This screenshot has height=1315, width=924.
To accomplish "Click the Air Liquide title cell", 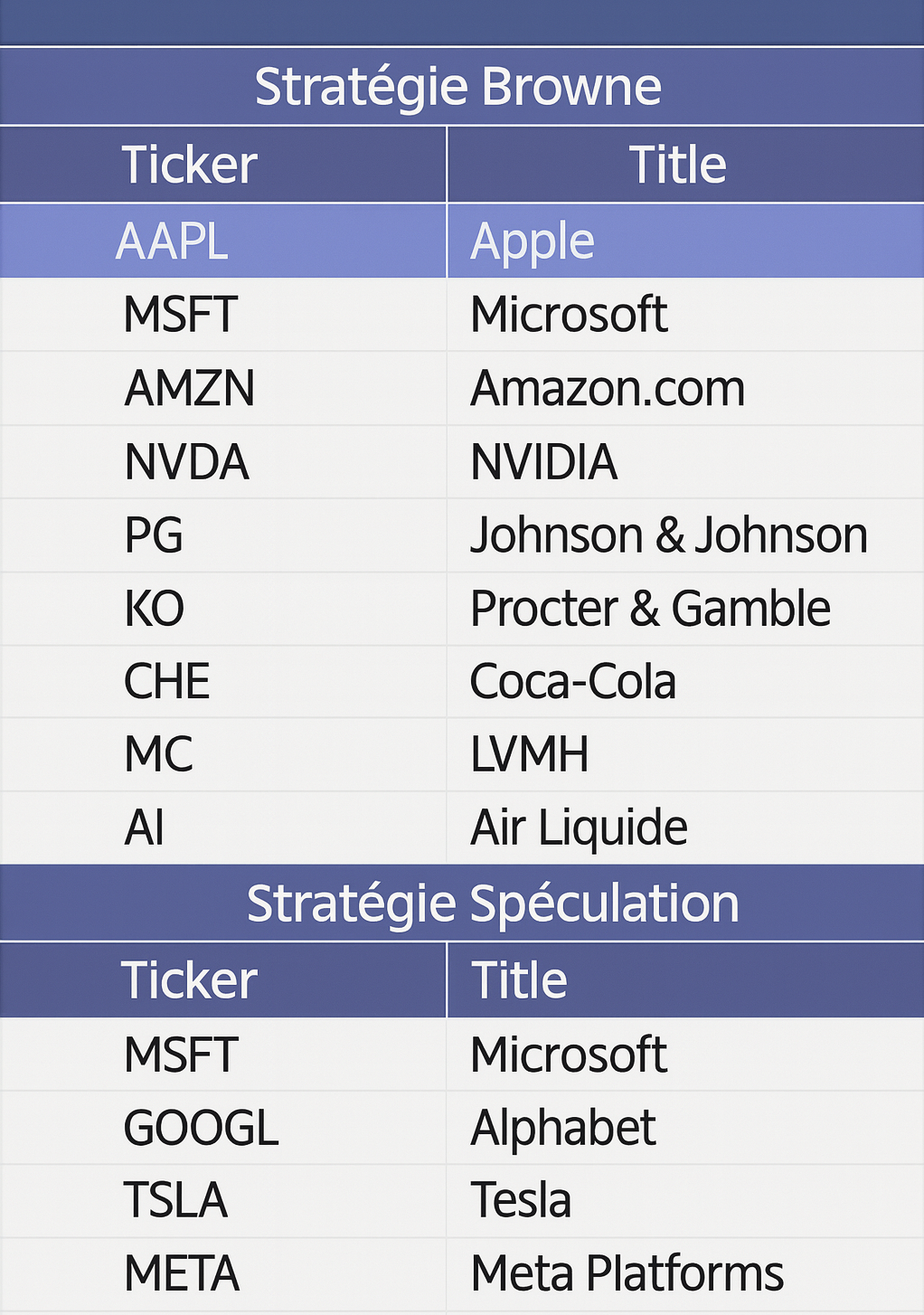I will pos(579,828).
